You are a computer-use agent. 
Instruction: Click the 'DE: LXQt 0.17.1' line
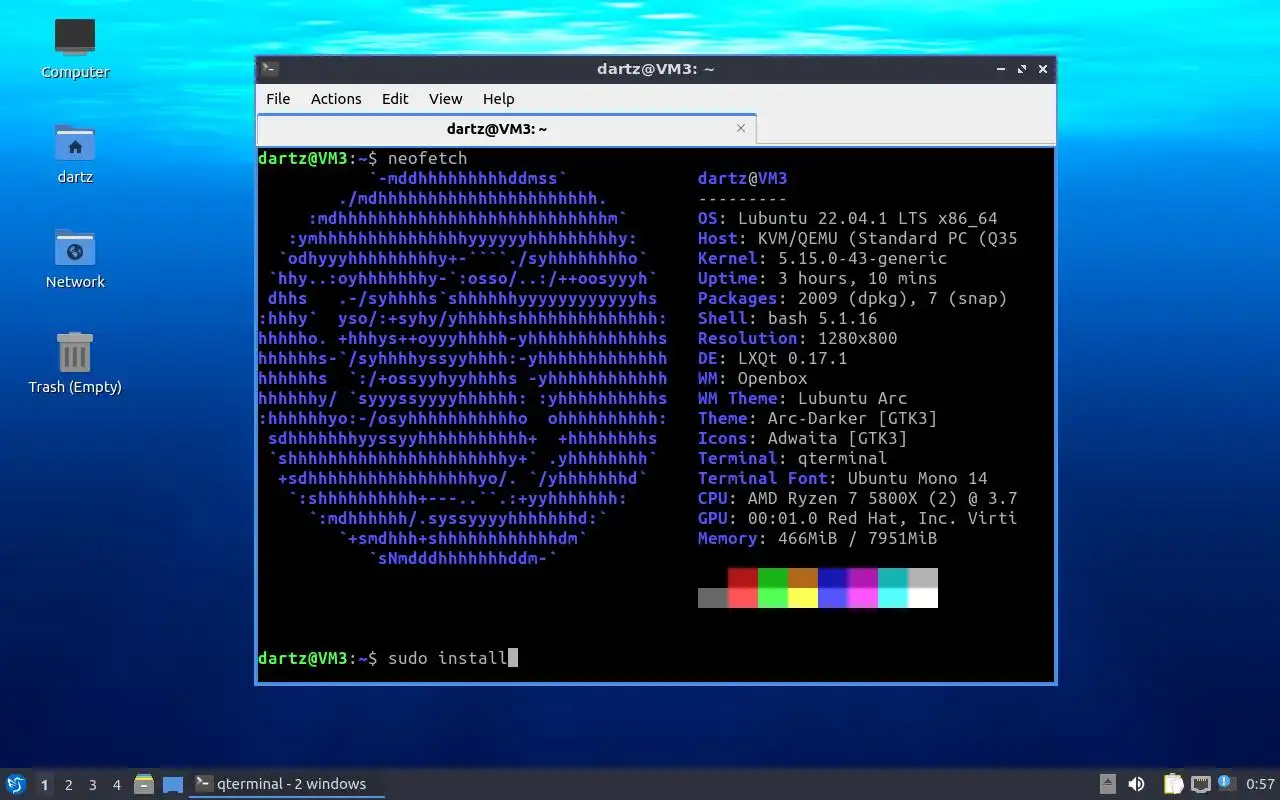pyautogui.click(x=772, y=358)
